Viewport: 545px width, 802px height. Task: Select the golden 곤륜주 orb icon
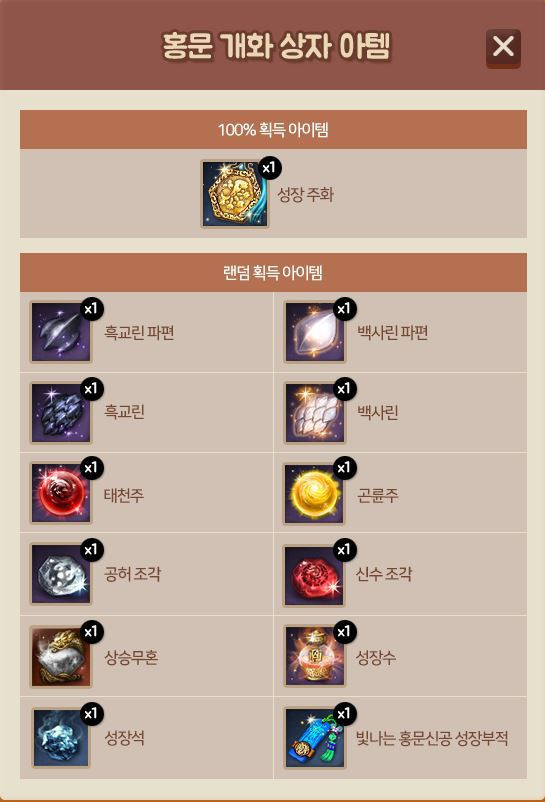point(314,493)
